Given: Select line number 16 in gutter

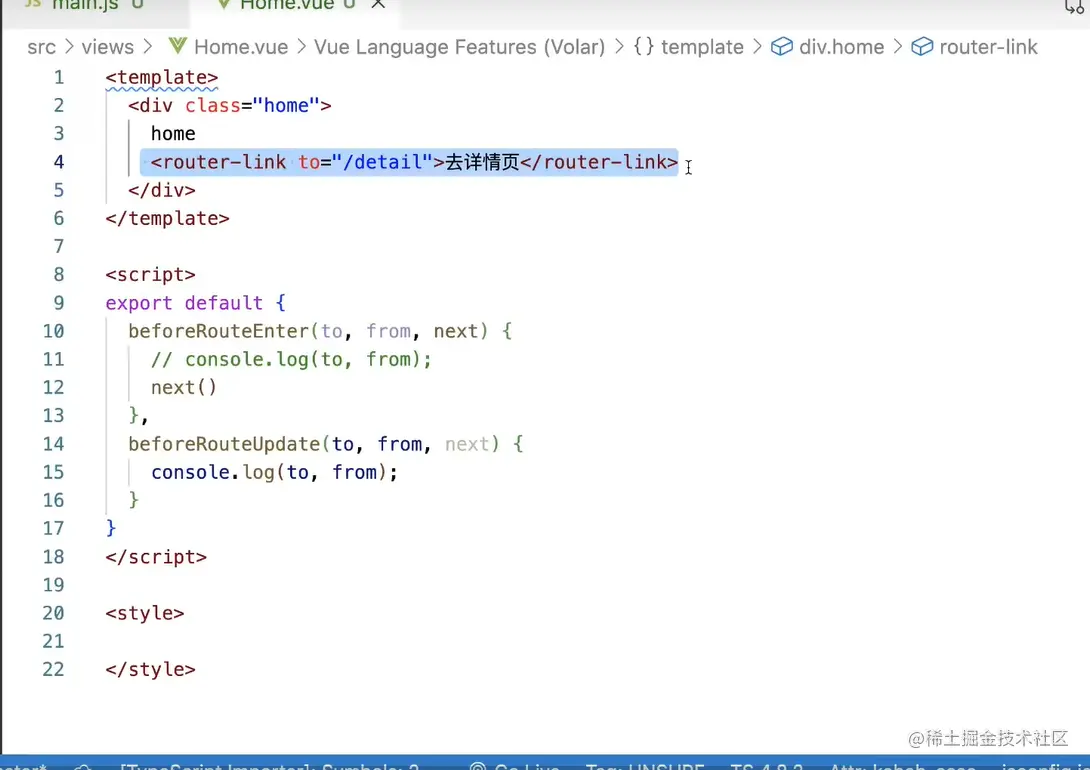Looking at the screenshot, I should point(54,500).
